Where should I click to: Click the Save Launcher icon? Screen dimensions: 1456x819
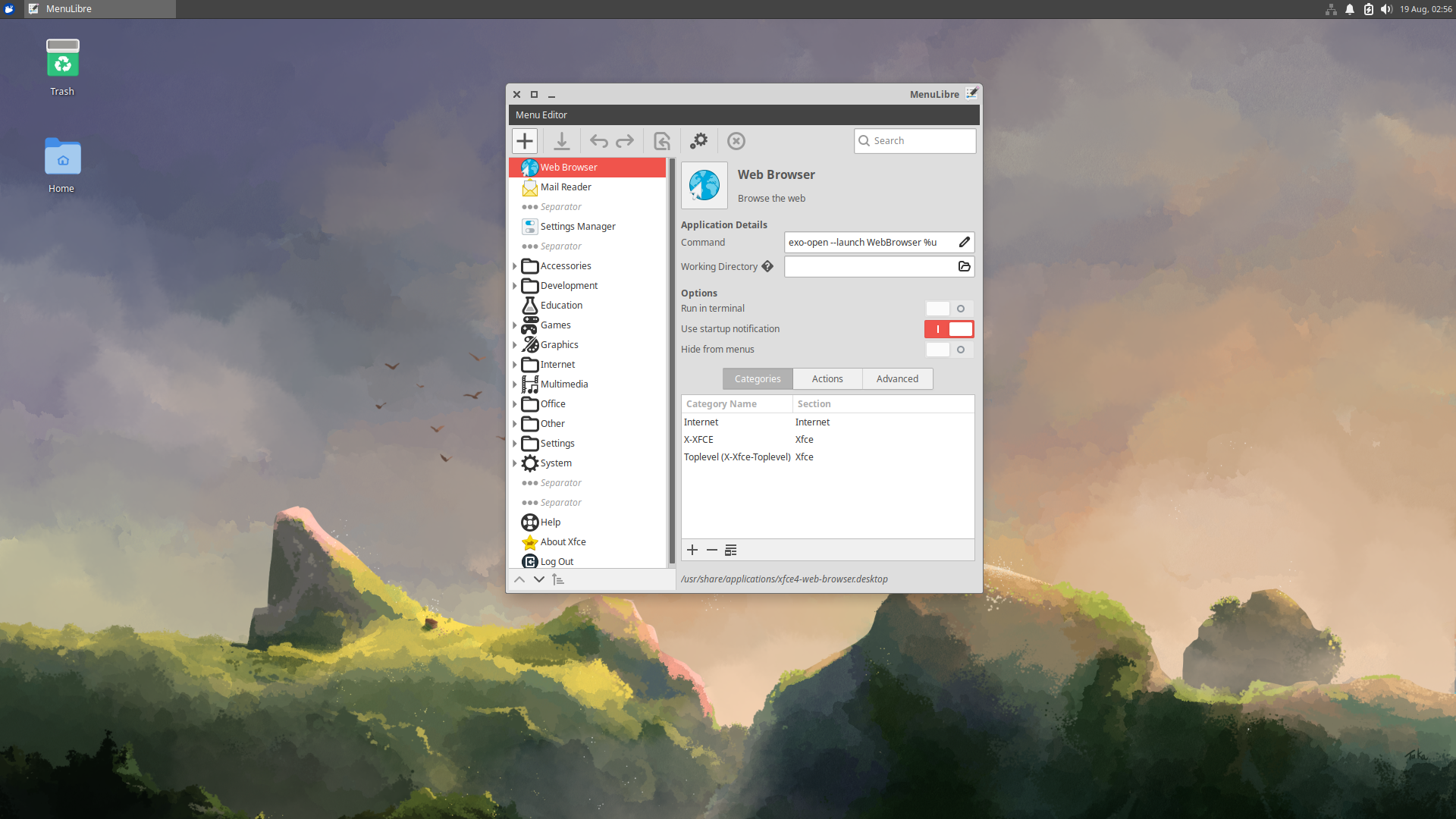coord(561,140)
